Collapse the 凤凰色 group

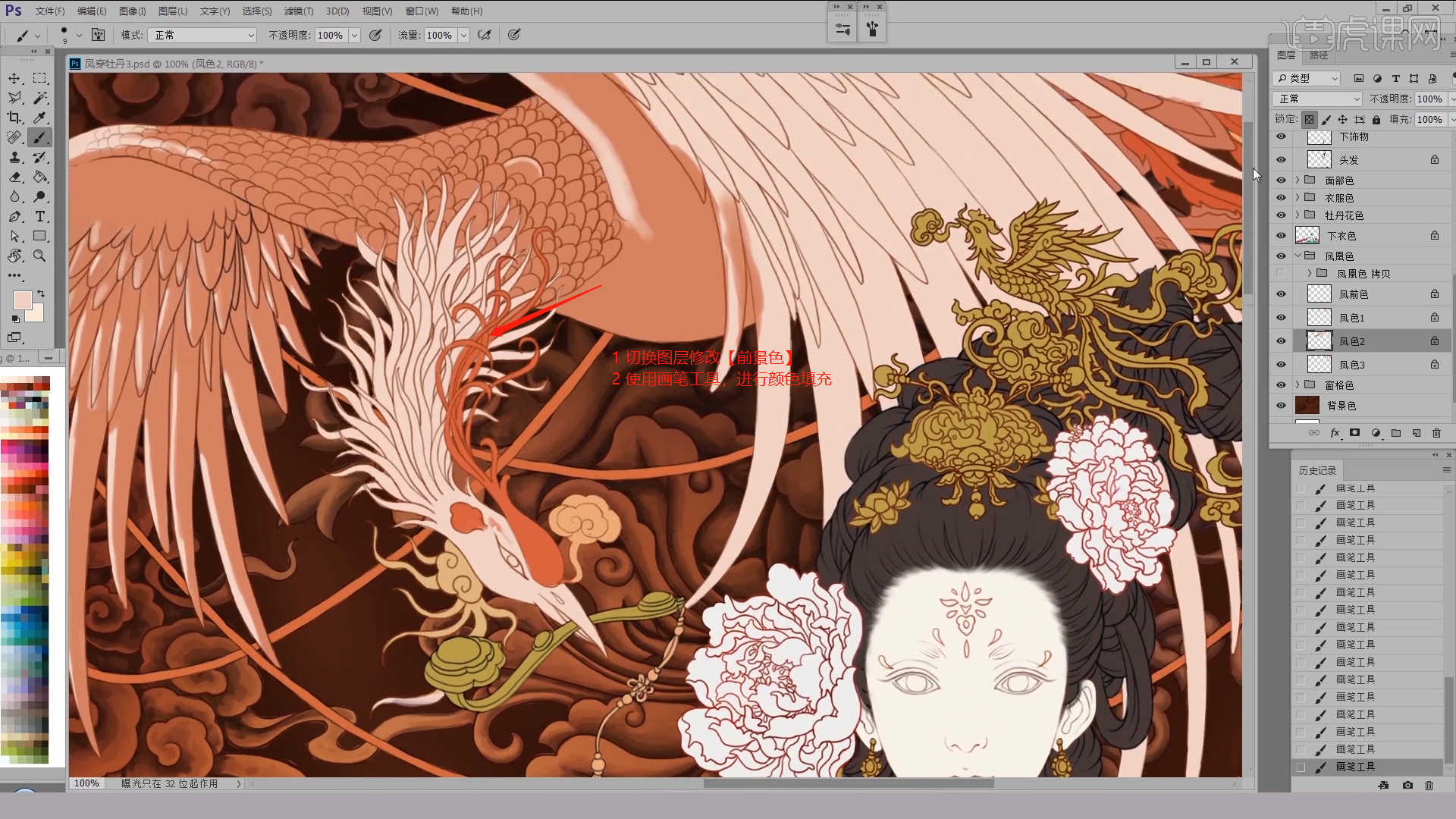[x=1298, y=256]
